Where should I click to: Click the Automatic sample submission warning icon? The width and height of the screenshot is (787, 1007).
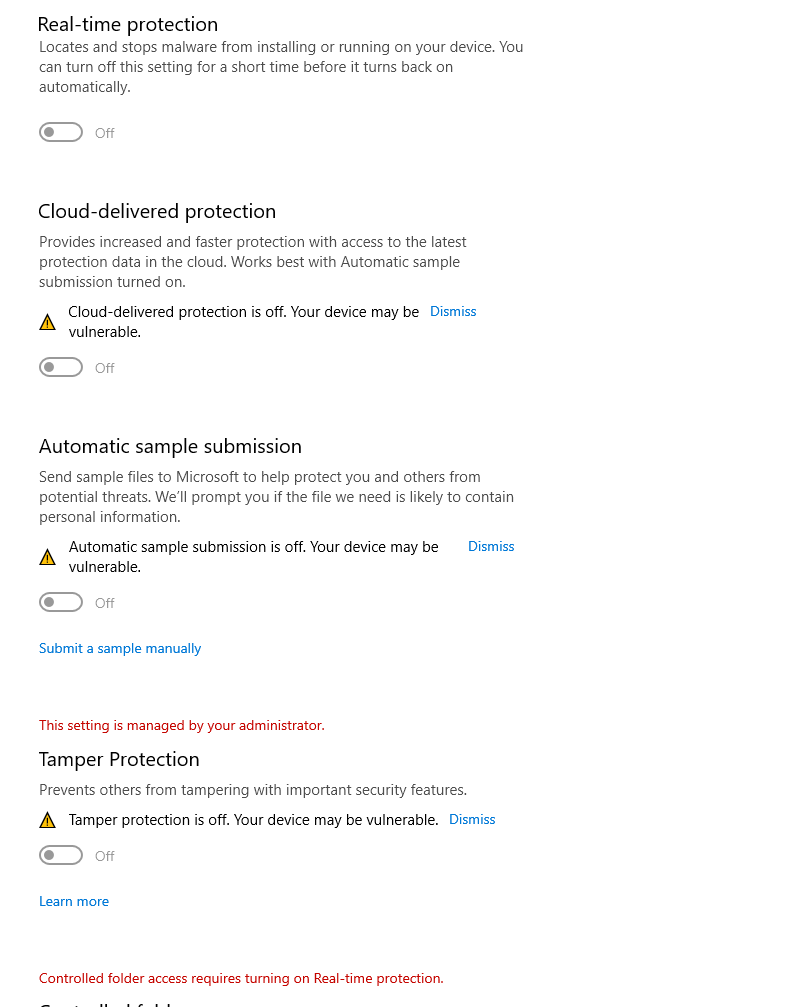47,557
